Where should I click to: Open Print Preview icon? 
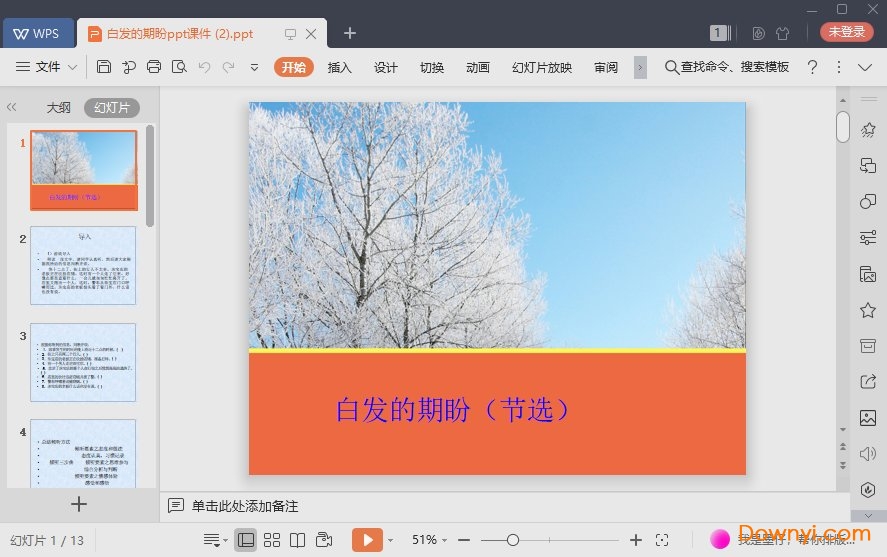[x=179, y=67]
